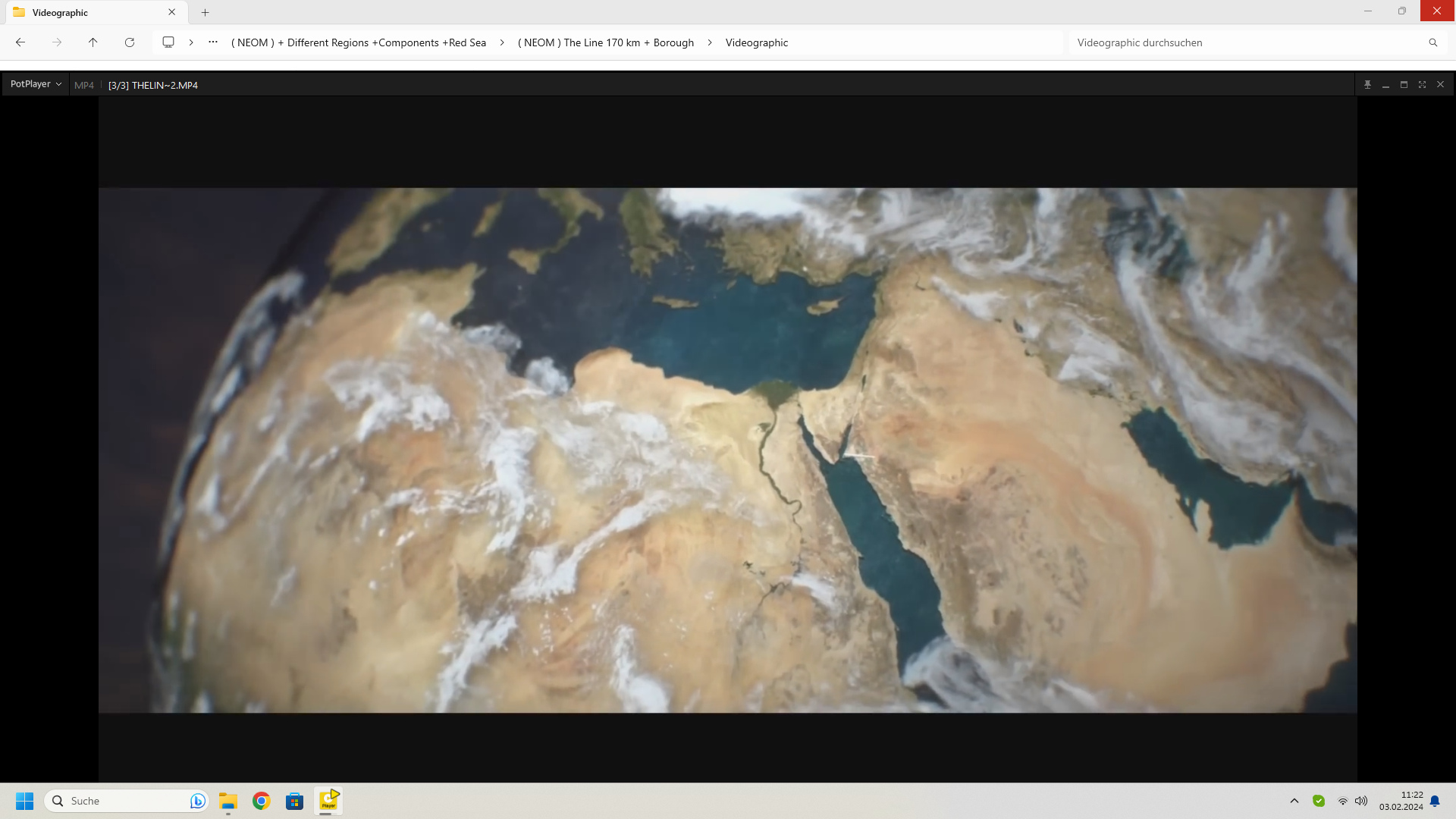Screen dimensions: 1456x819
Task: Close the PotPlayer window
Action: (1440, 85)
